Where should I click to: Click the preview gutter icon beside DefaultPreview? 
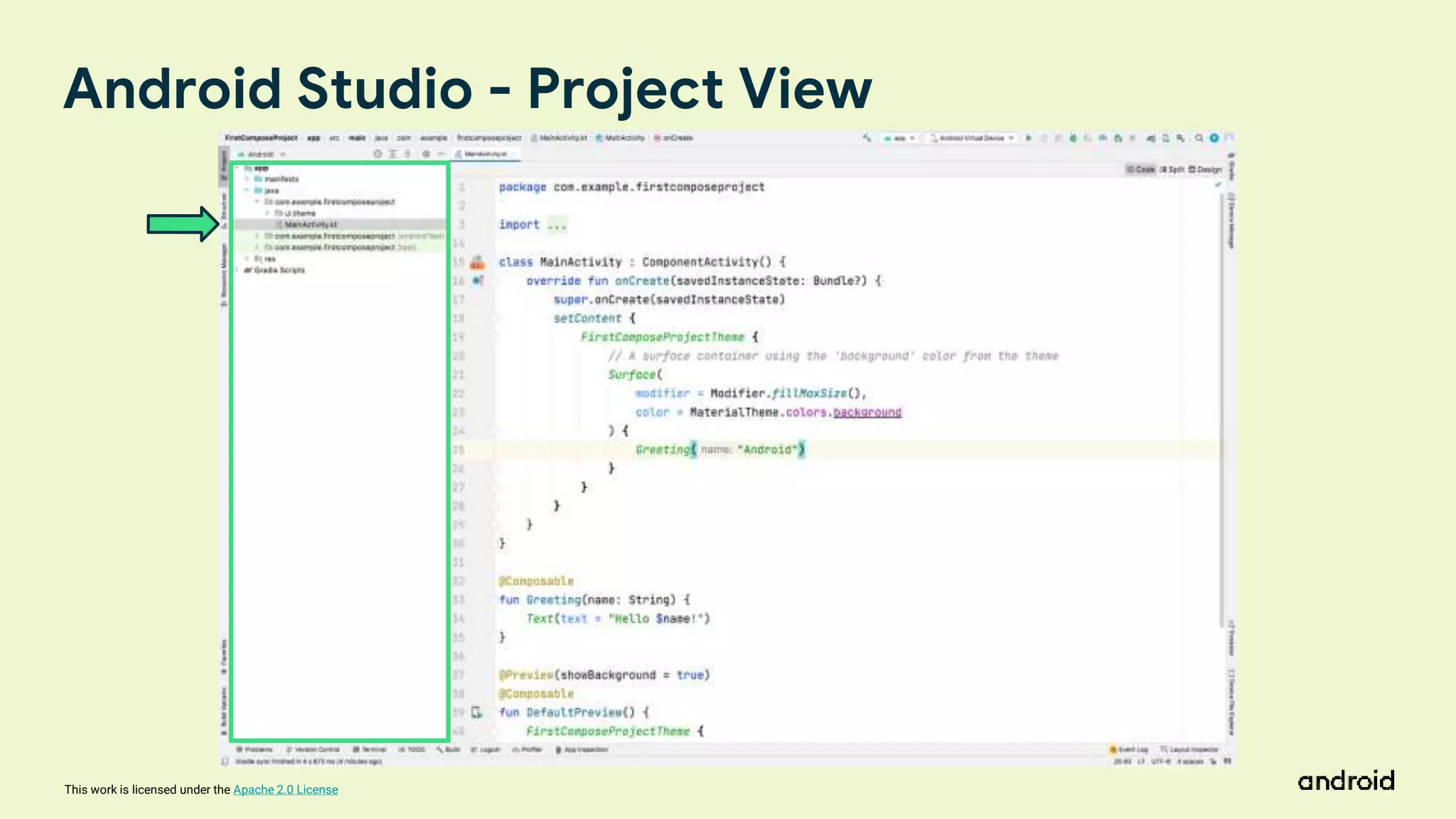pos(477,712)
